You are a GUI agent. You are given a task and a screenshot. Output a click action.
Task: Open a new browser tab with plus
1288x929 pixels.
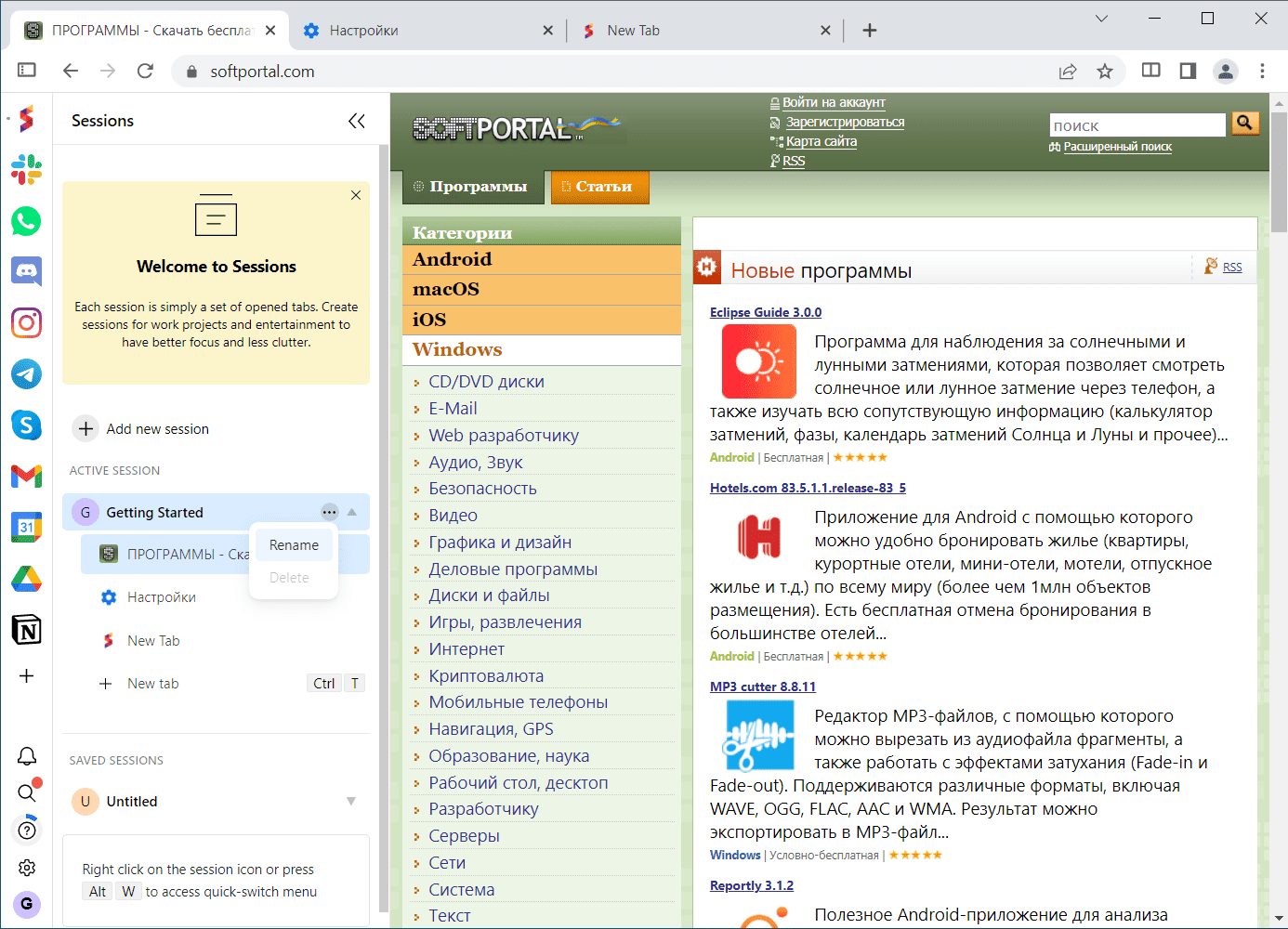tap(870, 31)
